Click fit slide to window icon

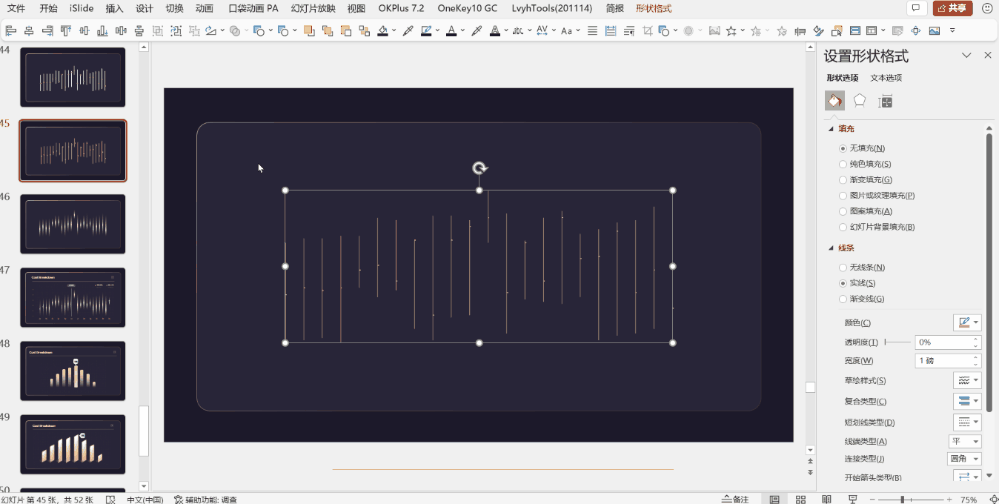pos(994,499)
